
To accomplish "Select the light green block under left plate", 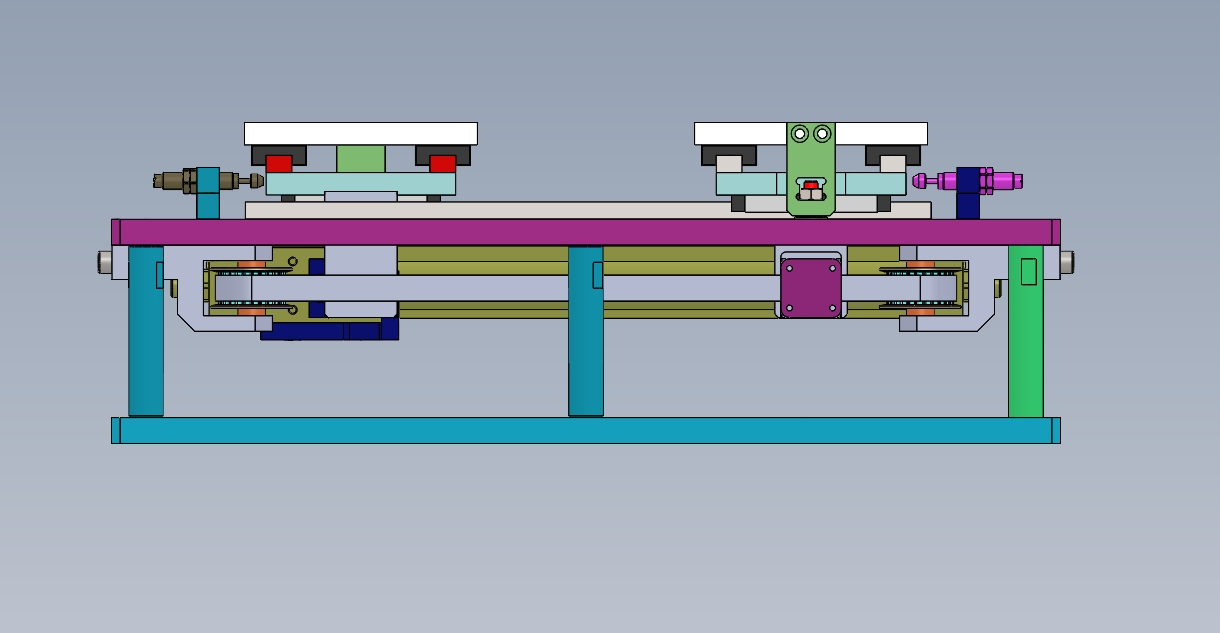I will (360, 158).
